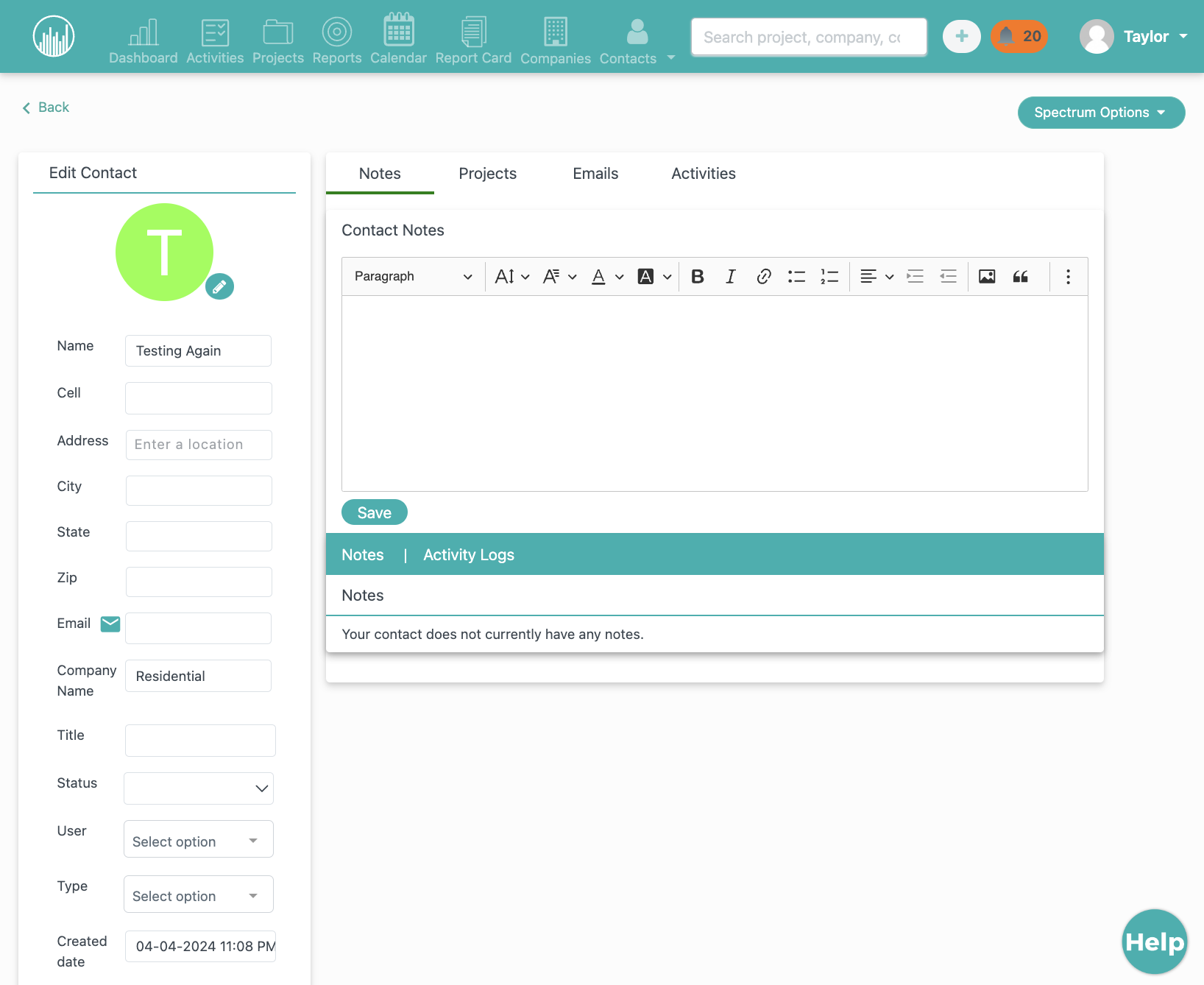Viewport: 1204px width, 985px height.
Task: Insert an image in the notes editor
Action: [987, 276]
